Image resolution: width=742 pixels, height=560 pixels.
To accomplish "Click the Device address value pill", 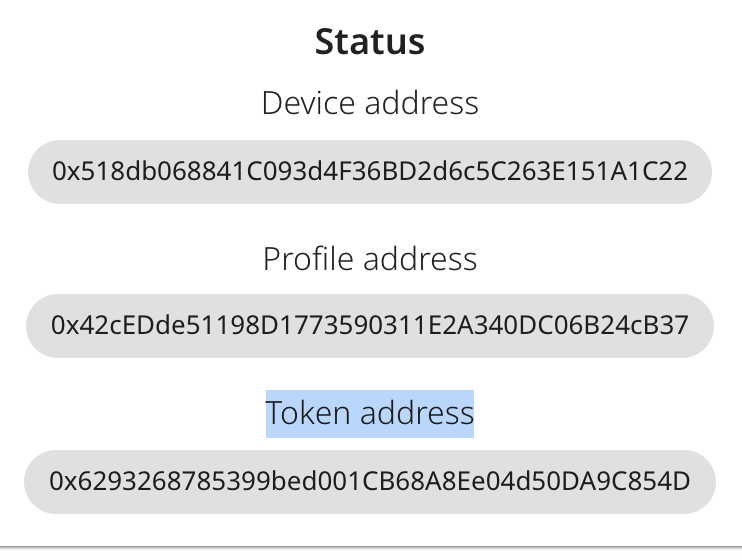I will point(370,172).
